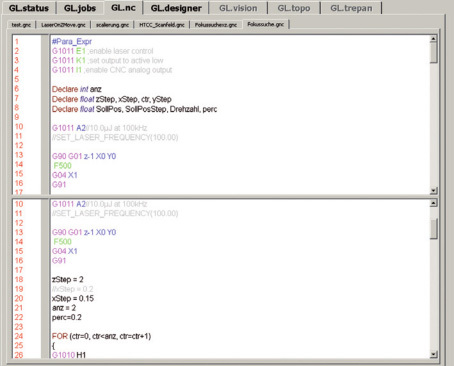Image resolution: width=454 pixels, height=366 pixels.
Task: Click the upper editor scrollbar thumb
Action: point(433,53)
